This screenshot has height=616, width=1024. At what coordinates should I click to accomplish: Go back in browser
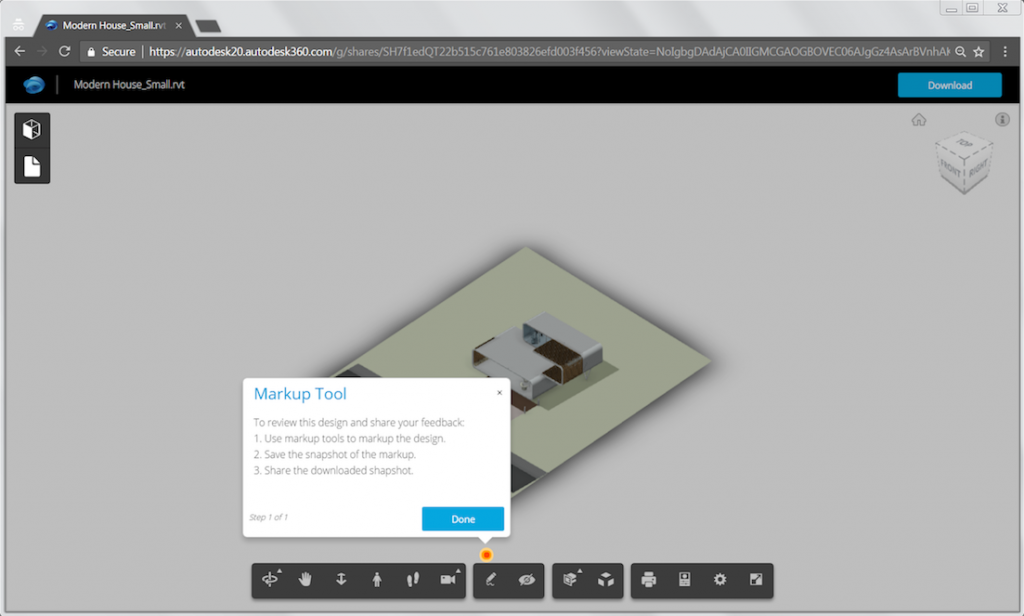(x=20, y=52)
